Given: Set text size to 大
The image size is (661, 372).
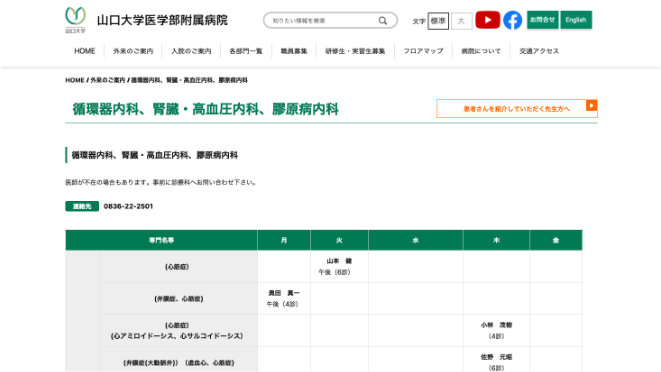Looking at the screenshot, I should (x=461, y=21).
